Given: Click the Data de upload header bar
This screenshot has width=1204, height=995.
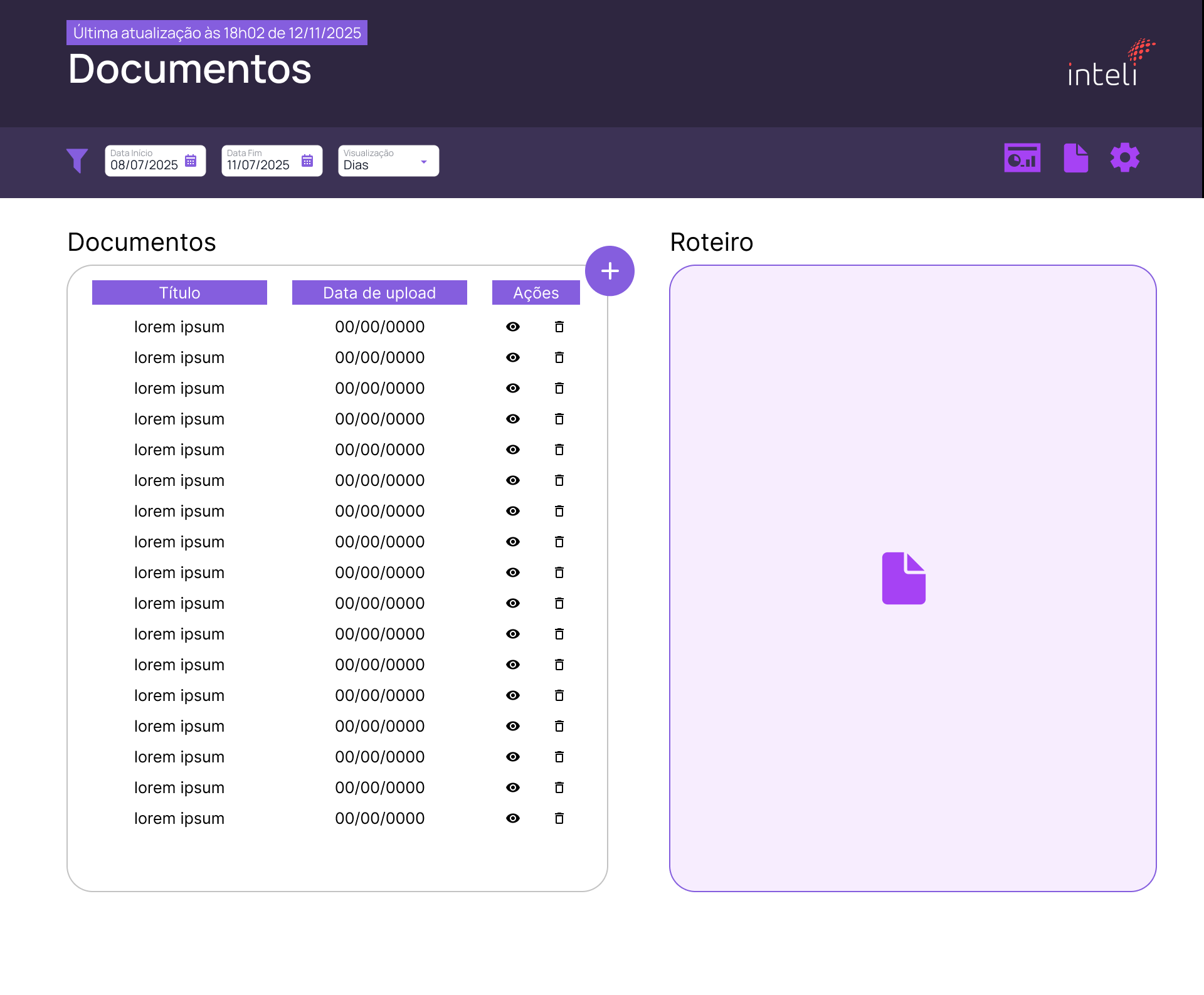Looking at the screenshot, I should pos(379,292).
